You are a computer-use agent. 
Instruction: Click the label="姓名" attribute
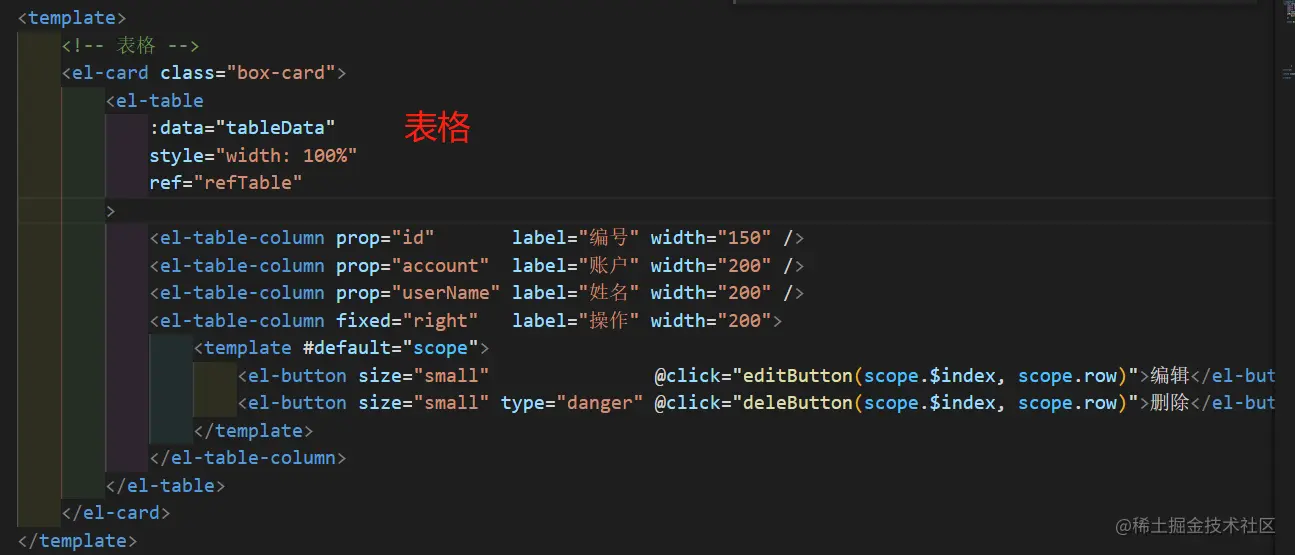(x=576, y=293)
